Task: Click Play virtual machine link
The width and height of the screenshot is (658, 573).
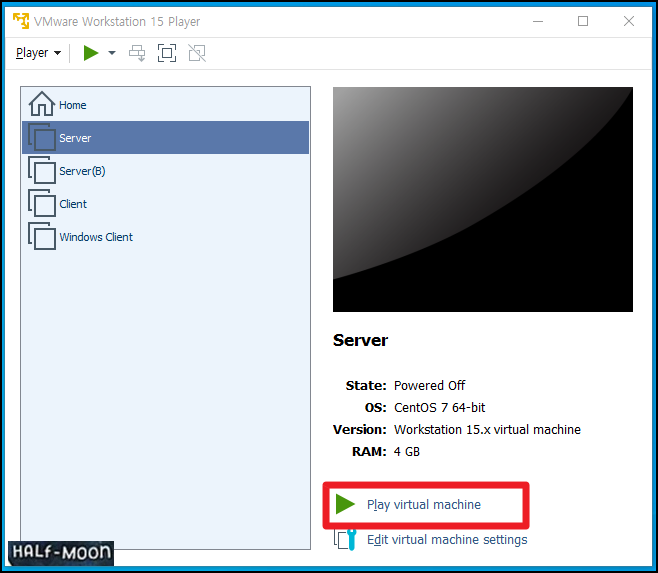Action: [424, 505]
